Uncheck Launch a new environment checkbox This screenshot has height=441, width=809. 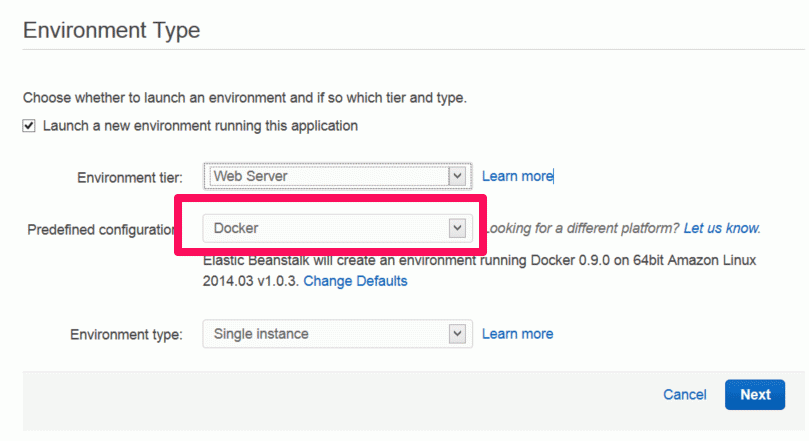29,126
